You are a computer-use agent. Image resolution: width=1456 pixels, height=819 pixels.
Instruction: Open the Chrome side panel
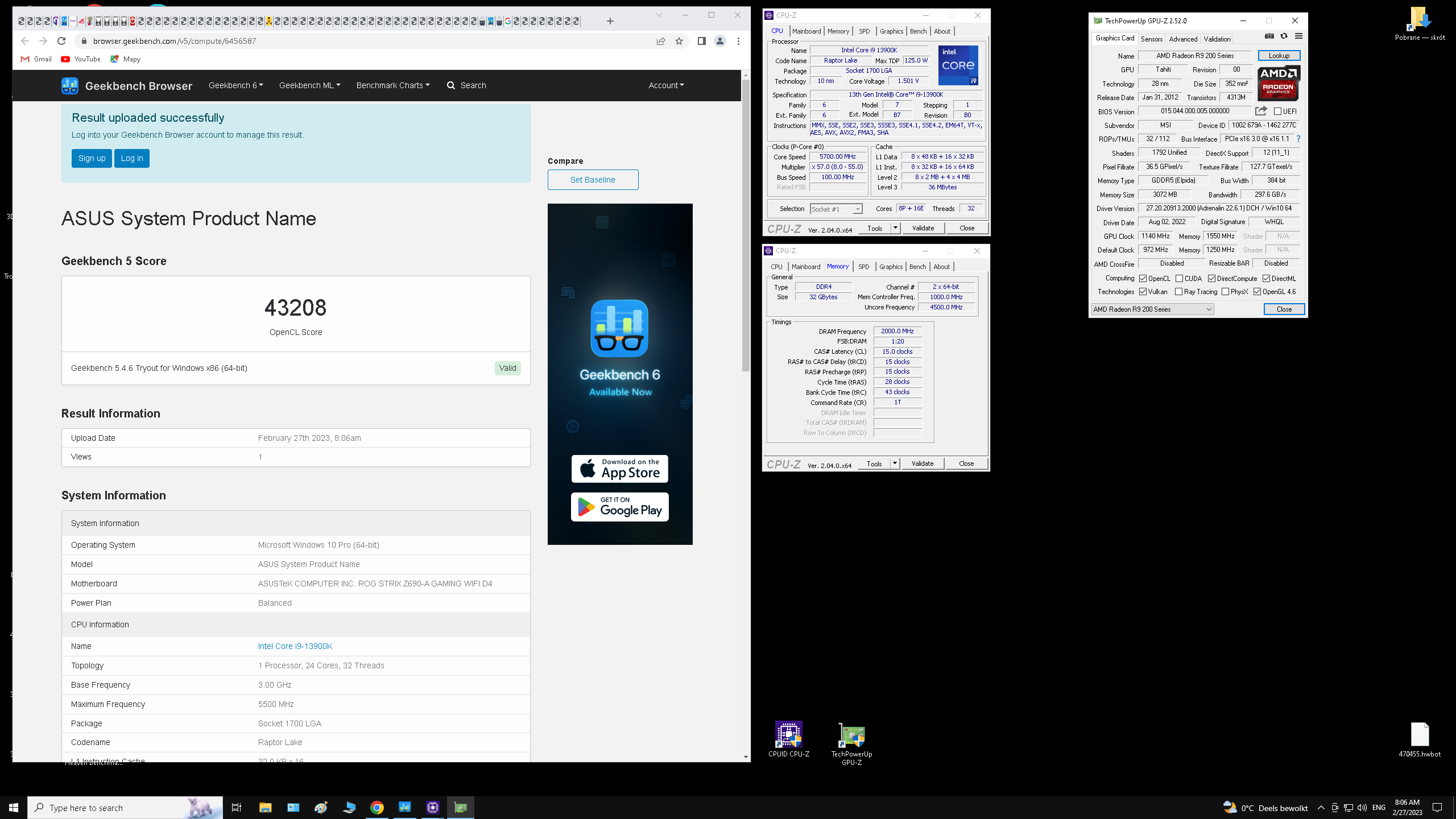[701, 41]
